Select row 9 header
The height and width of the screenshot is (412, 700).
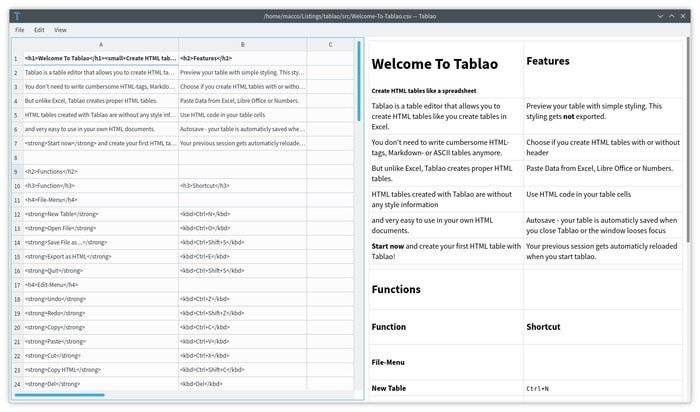click(17, 172)
